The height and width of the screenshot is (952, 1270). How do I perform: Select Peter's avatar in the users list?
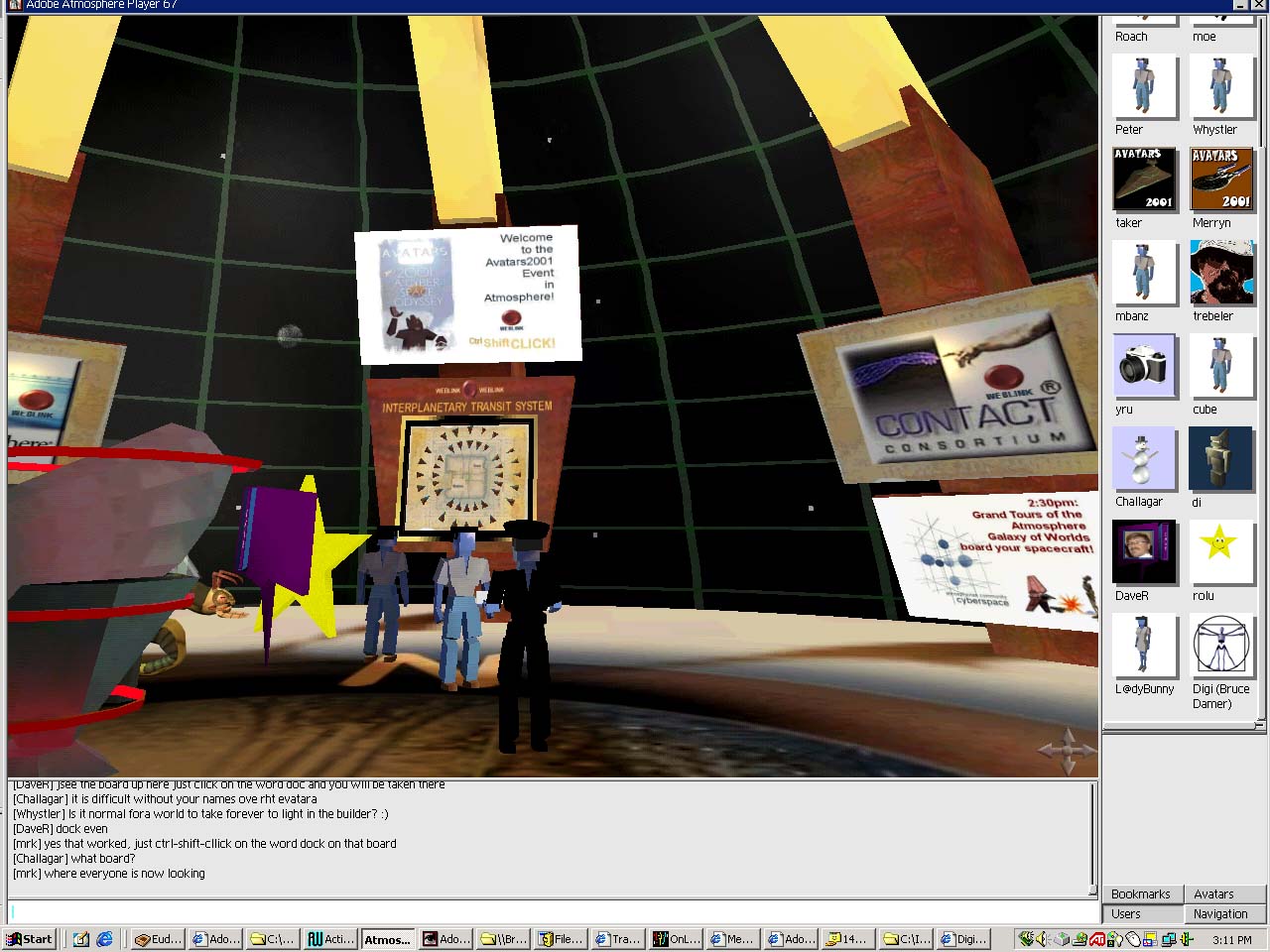(x=1144, y=86)
